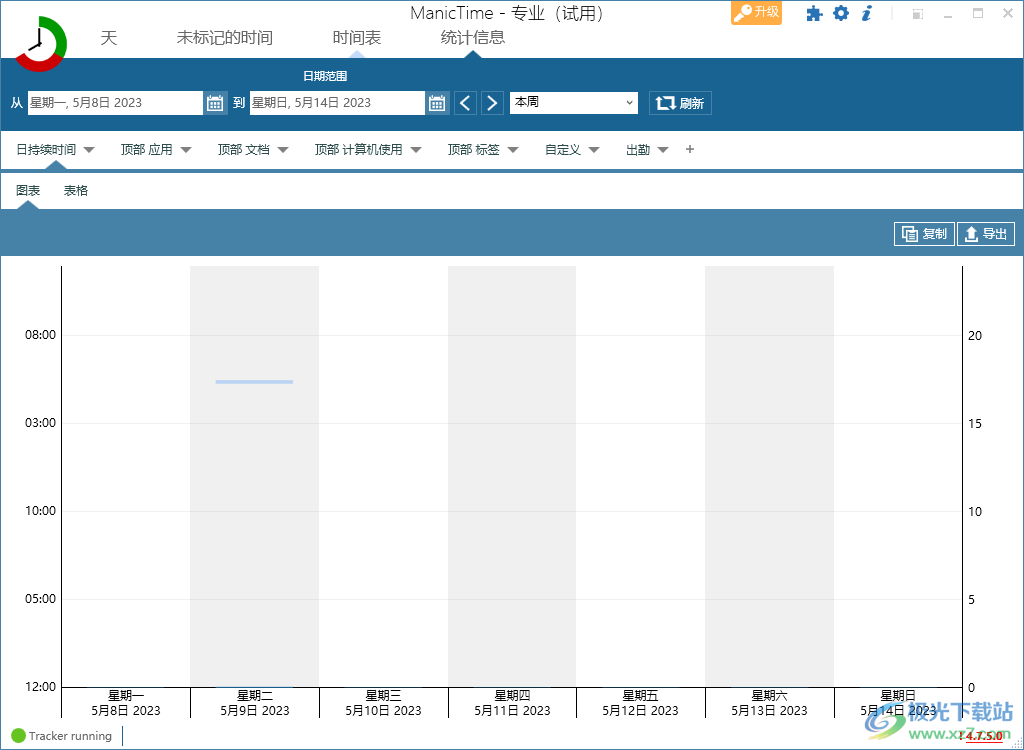Viewport: 1024px width, 750px height.
Task: Click the 星期四 5月11日 2023 axis label
Action: (512, 703)
